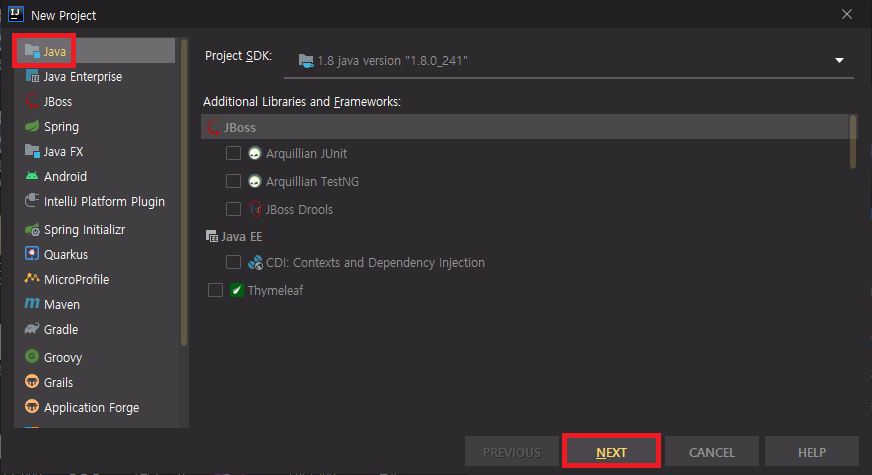
Task: Choose Maven label in project type list
Action: pos(62,304)
